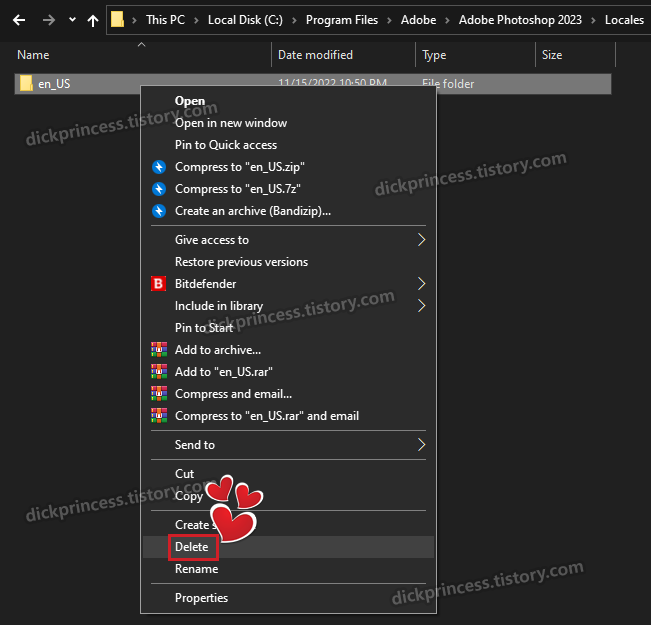
Task: Expand chevron after This PC
Action: coord(196,20)
